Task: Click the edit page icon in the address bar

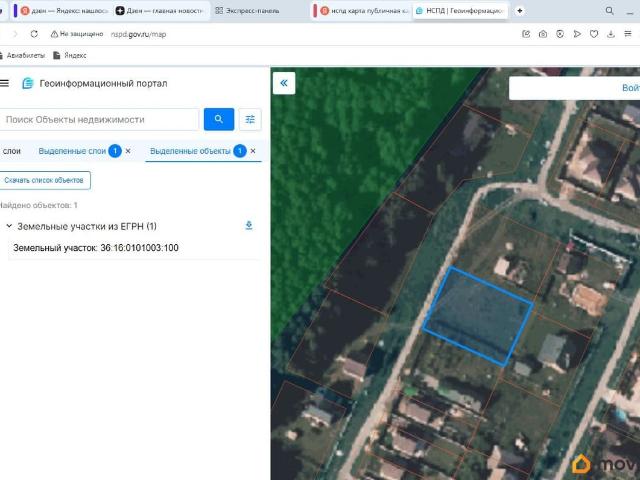Action: coord(526,34)
